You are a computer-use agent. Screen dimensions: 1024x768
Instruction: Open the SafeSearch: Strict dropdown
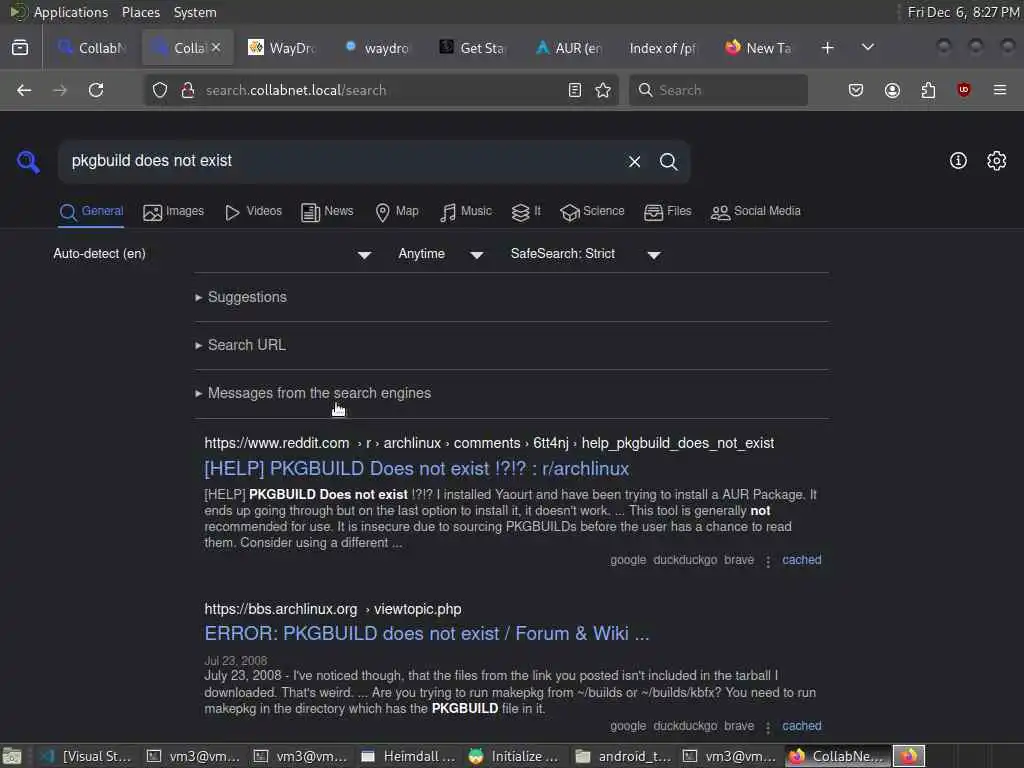coord(586,254)
